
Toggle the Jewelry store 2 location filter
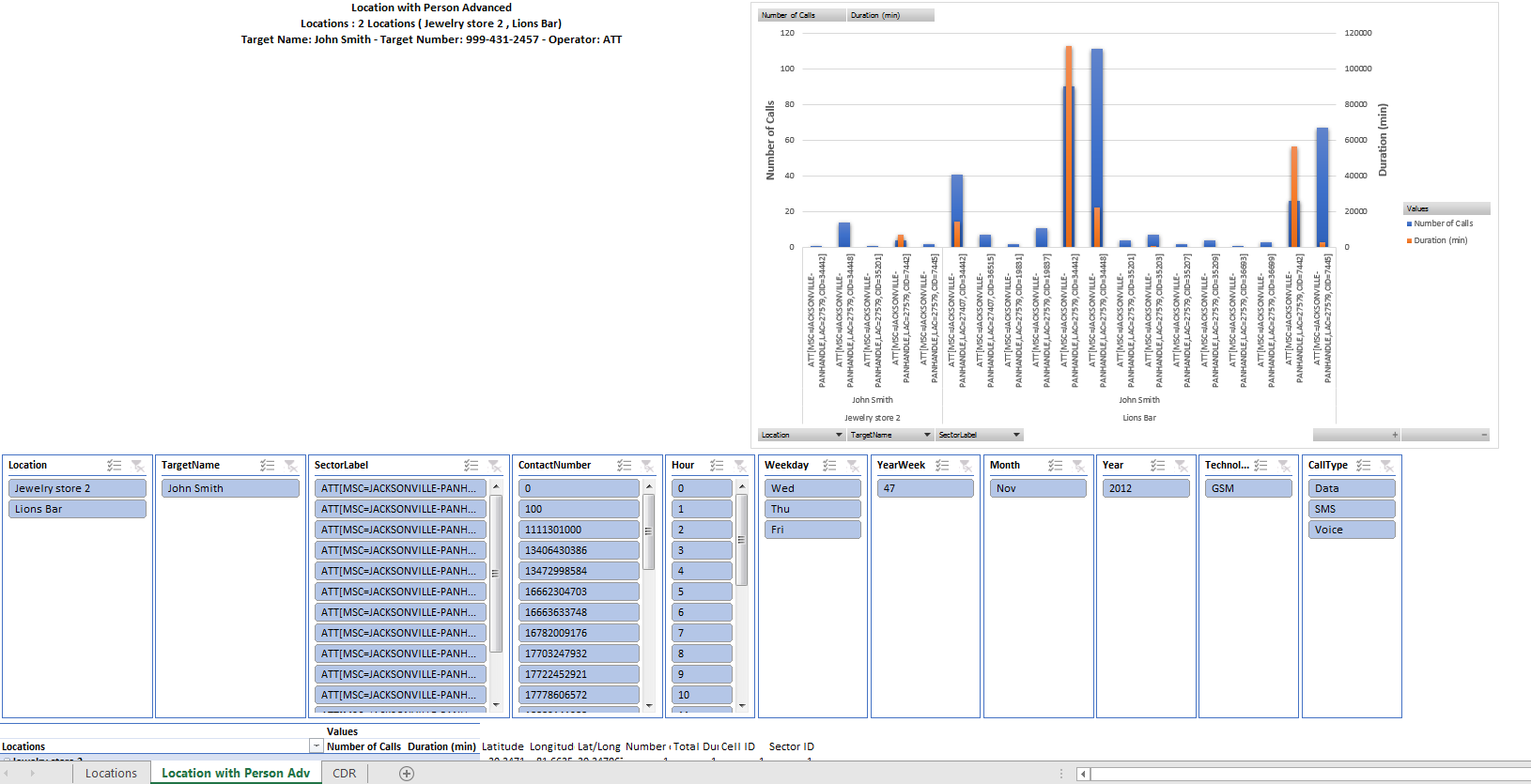pyautogui.click(x=77, y=488)
